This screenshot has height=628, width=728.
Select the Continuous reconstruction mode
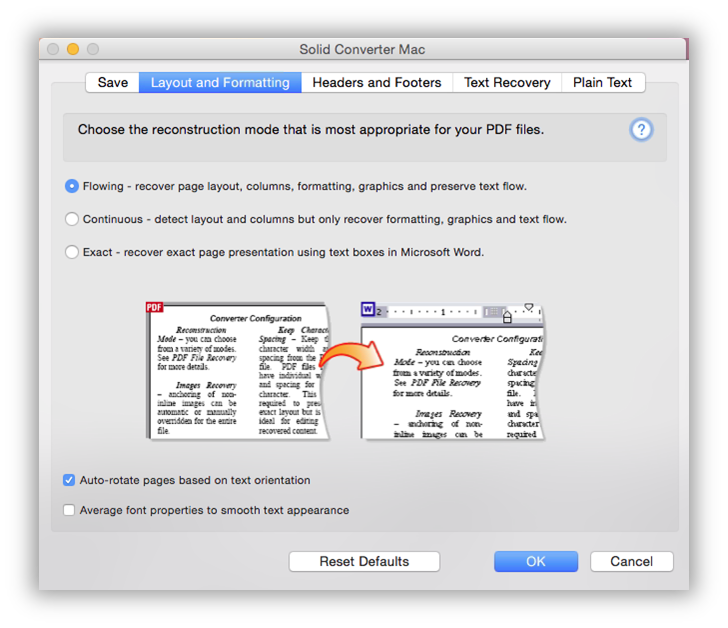tap(72, 219)
